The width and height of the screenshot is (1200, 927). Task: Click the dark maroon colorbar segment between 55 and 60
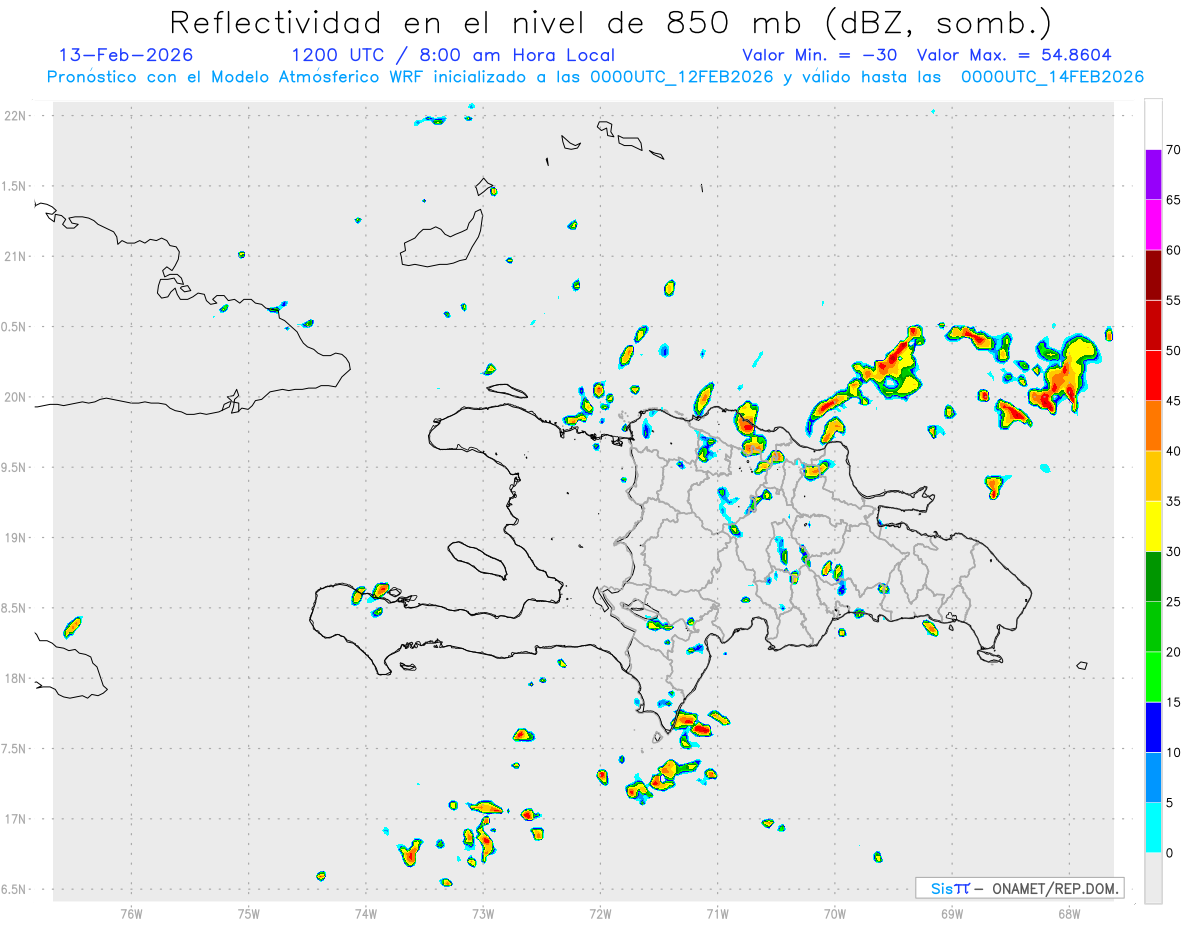pos(1153,275)
